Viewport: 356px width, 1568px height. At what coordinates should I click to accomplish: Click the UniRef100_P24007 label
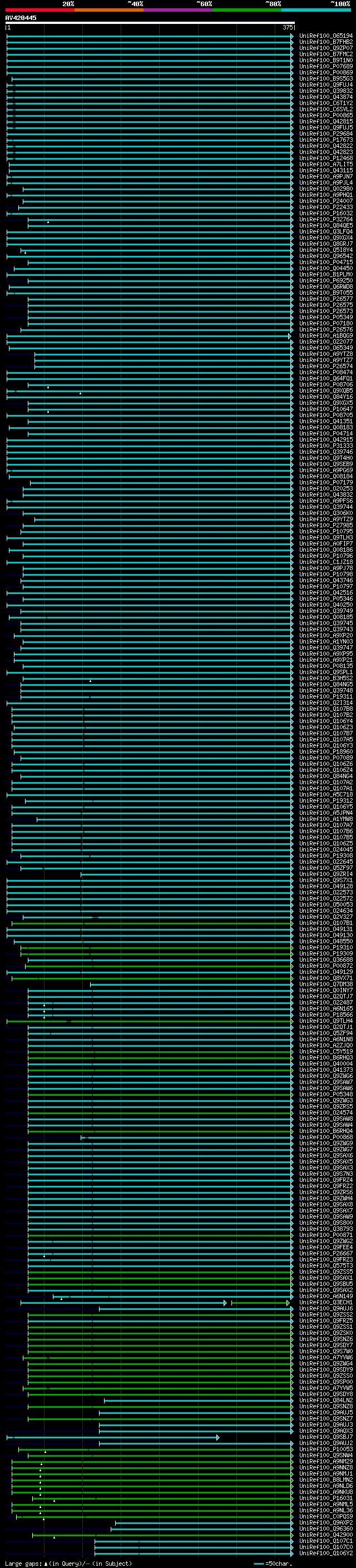(325, 201)
